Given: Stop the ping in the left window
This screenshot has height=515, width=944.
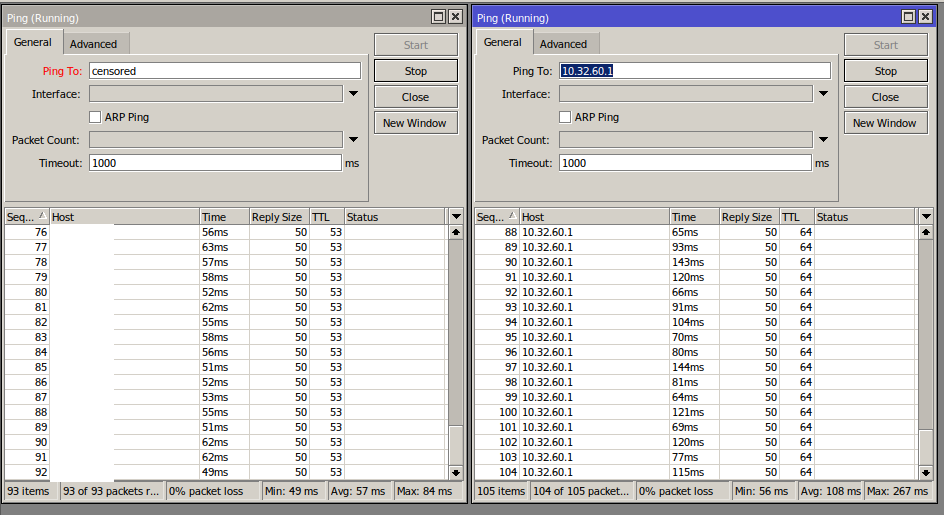Looking at the screenshot, I should pos(415,71).
